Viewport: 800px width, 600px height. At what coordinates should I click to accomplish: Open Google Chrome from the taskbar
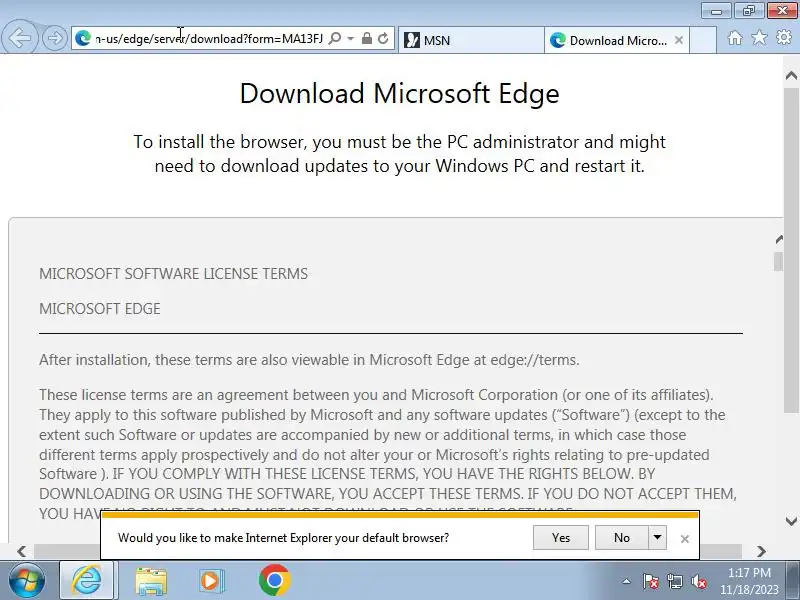(x=274, y=581)
